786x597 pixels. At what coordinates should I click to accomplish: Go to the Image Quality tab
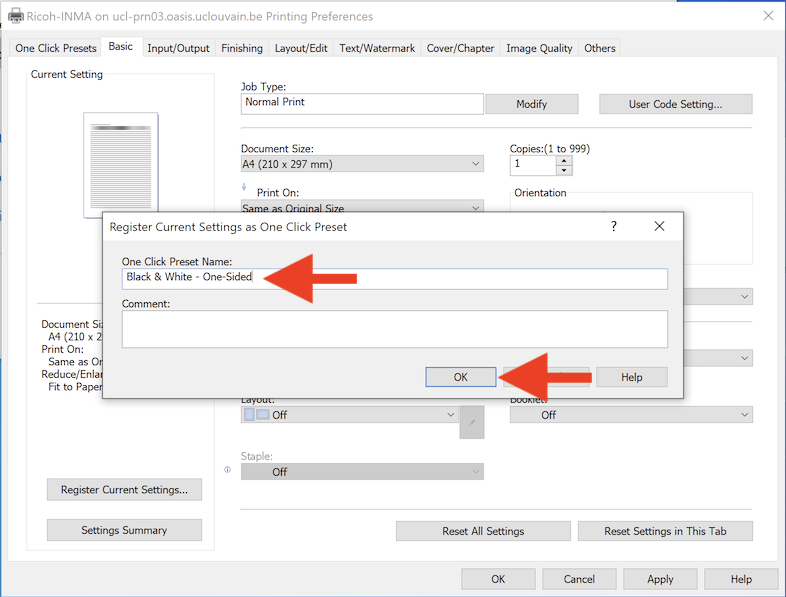point(539,48)
